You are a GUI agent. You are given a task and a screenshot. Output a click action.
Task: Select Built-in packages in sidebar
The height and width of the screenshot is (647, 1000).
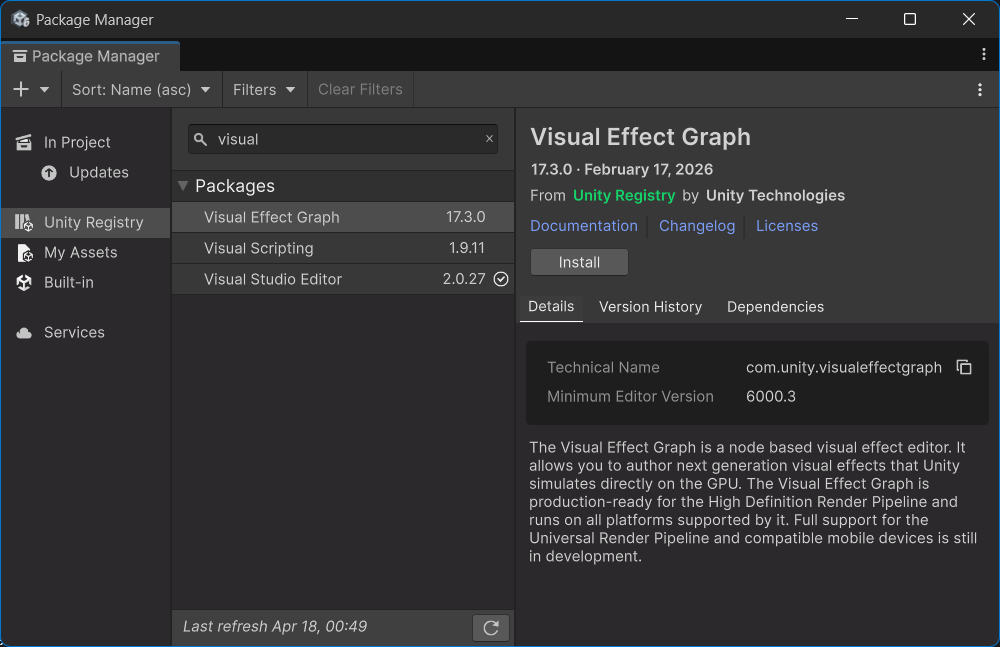pos(86,282)
